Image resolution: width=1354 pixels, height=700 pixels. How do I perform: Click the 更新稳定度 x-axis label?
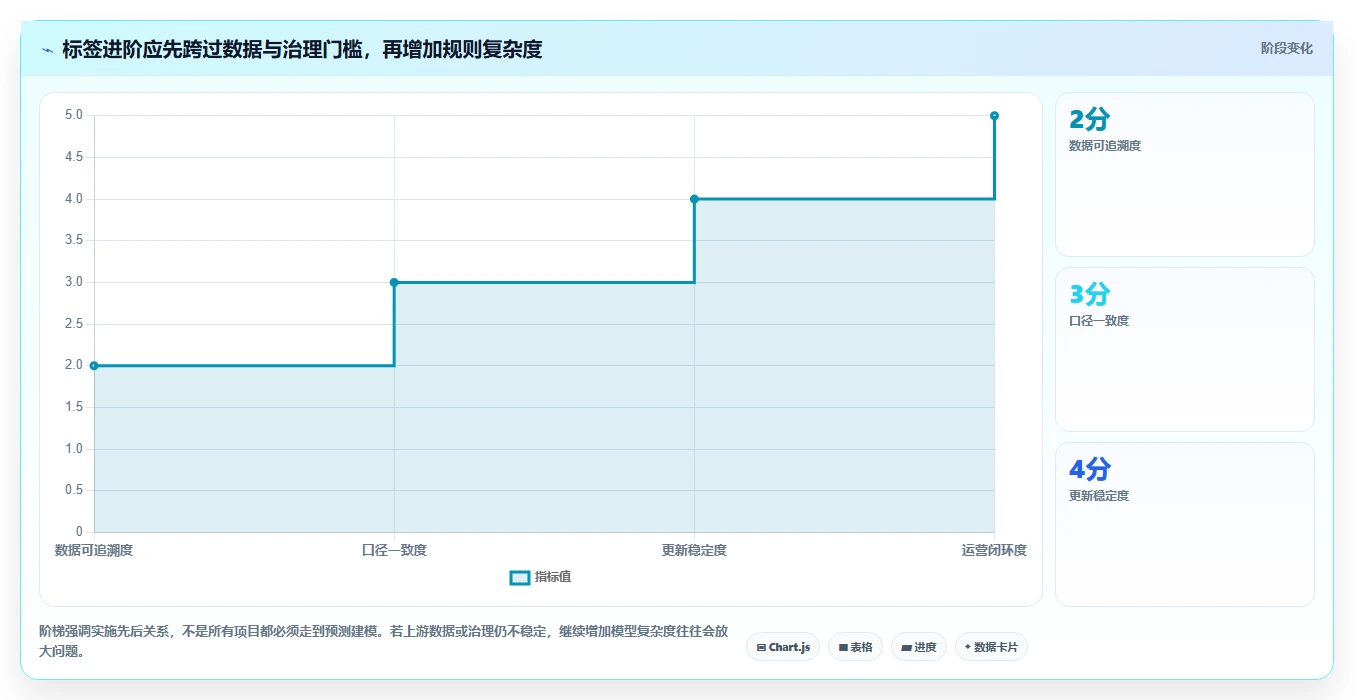694,550
